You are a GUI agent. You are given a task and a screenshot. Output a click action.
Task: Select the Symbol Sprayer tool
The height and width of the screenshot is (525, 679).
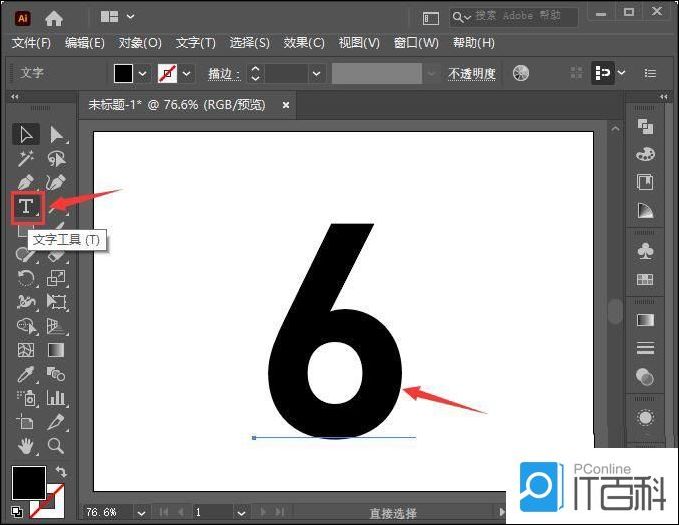tap(27, 398)
